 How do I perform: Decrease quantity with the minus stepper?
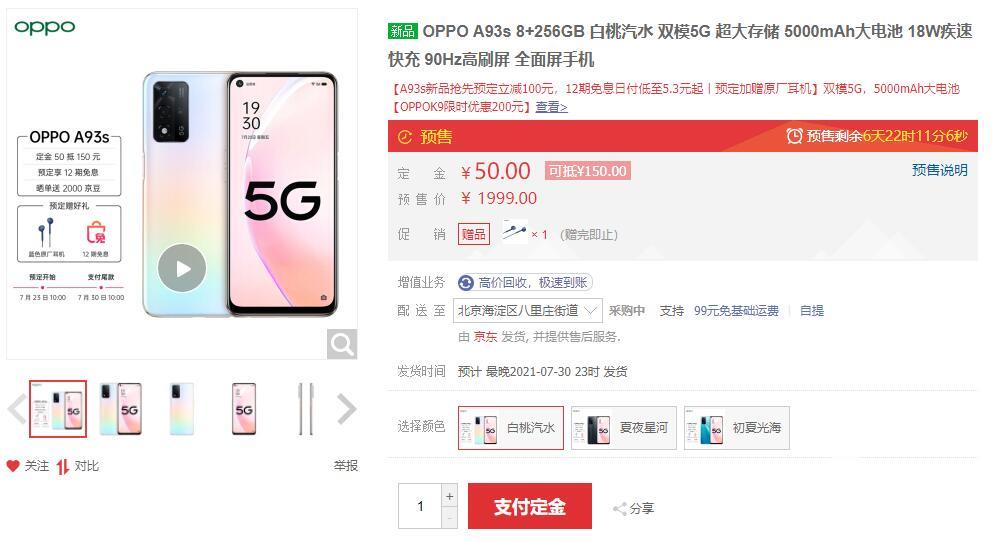click(x=450, y=518)
